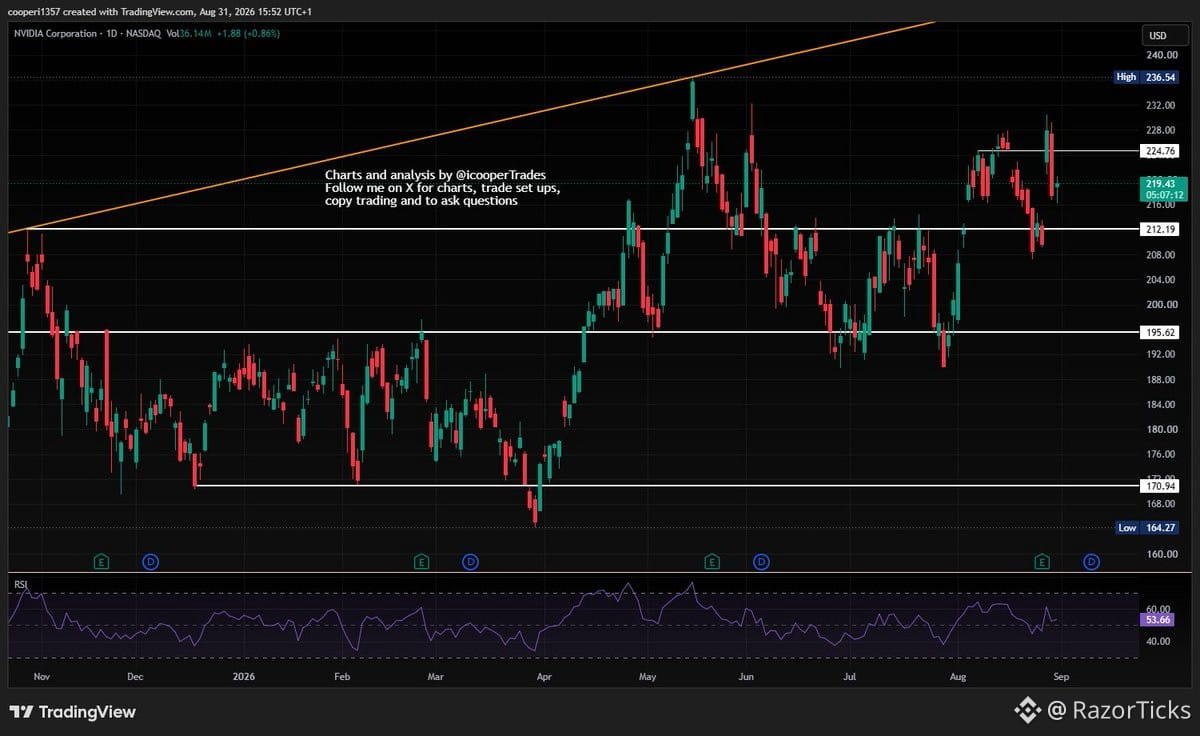
Task: Click the Nov time axis label
Action: point(41,677)
